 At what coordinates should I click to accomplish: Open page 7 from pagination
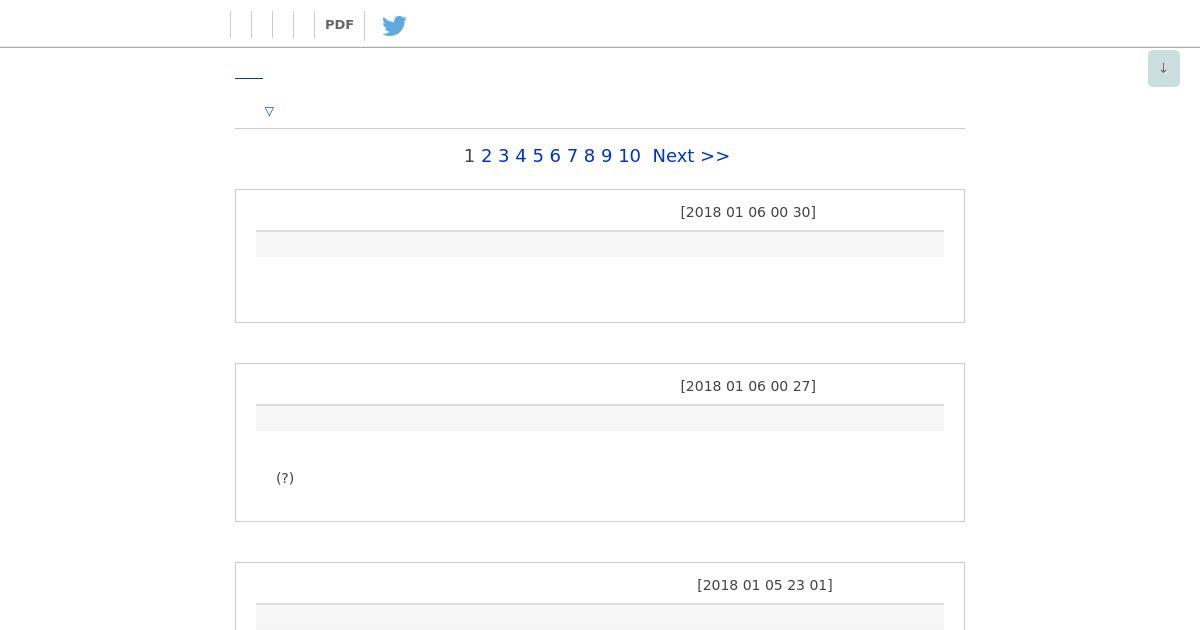tap(572, 156)
